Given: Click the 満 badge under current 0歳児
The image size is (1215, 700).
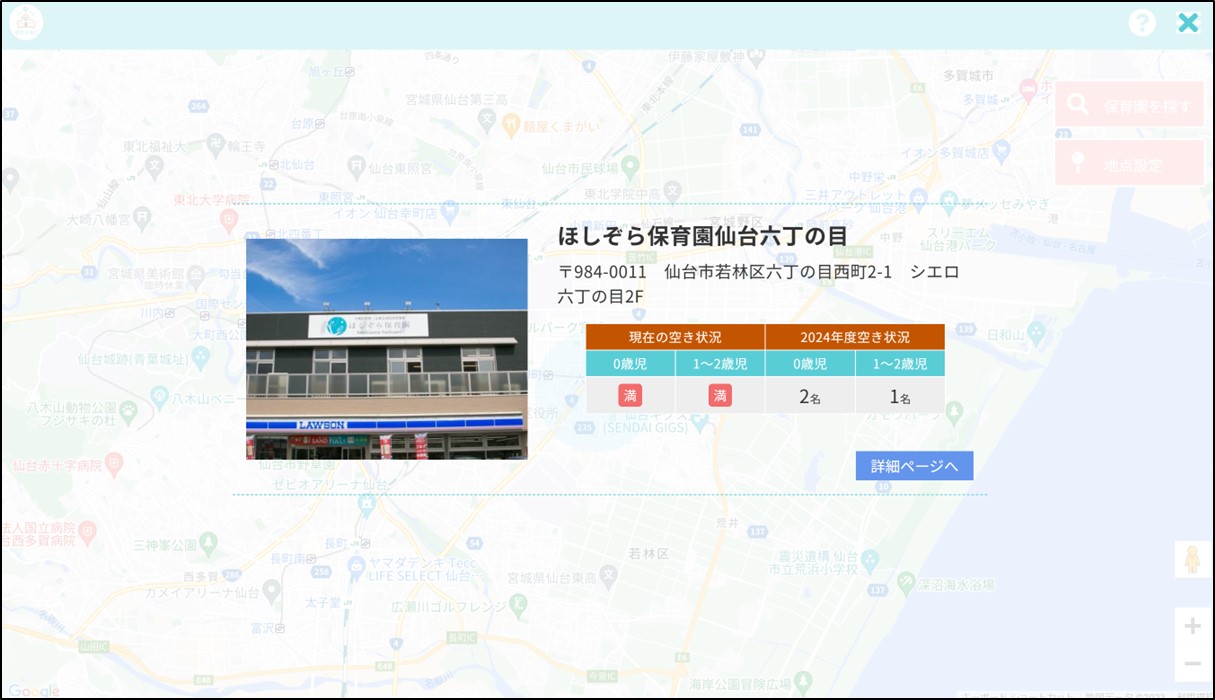Looking at the screenshot, I should [x=630, y=395].
